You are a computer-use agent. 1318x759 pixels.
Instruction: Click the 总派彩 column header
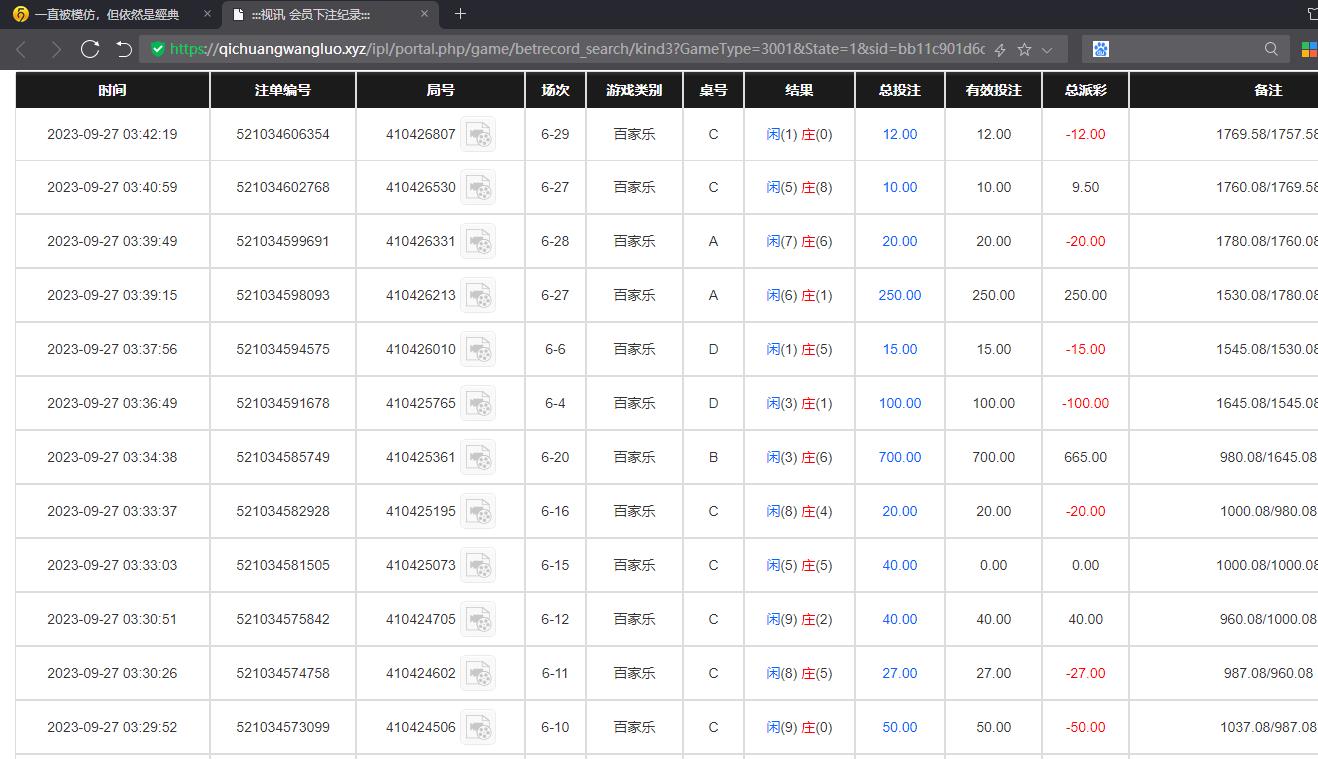1085,90
